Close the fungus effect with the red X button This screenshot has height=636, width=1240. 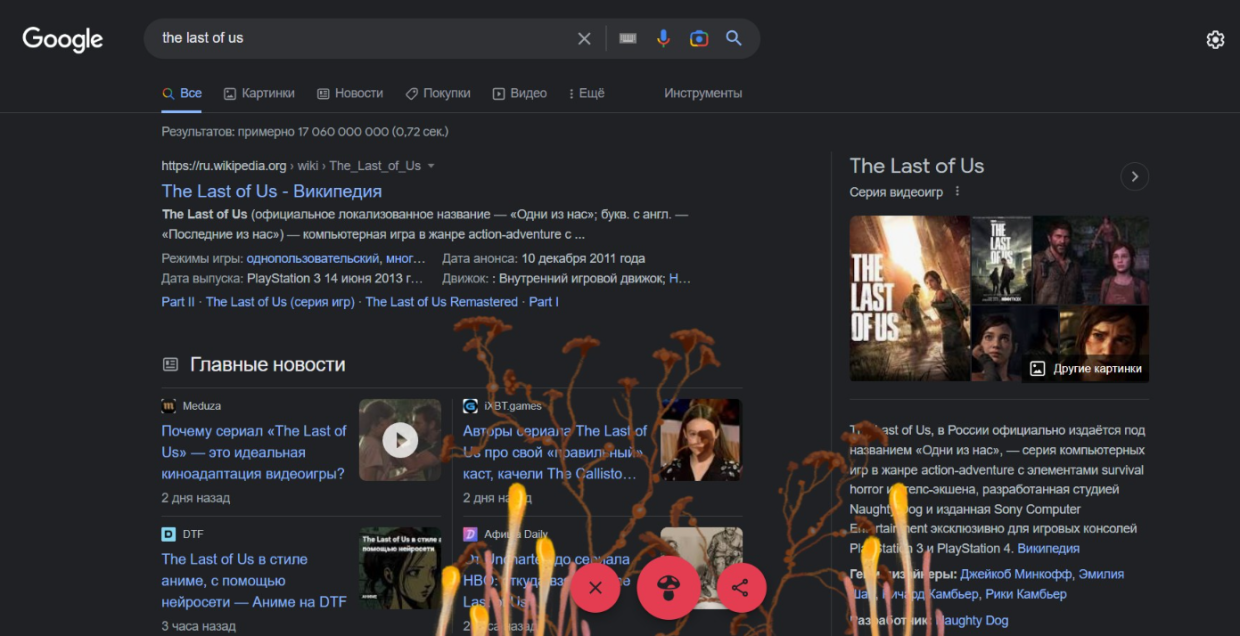(x=595, y=588)
